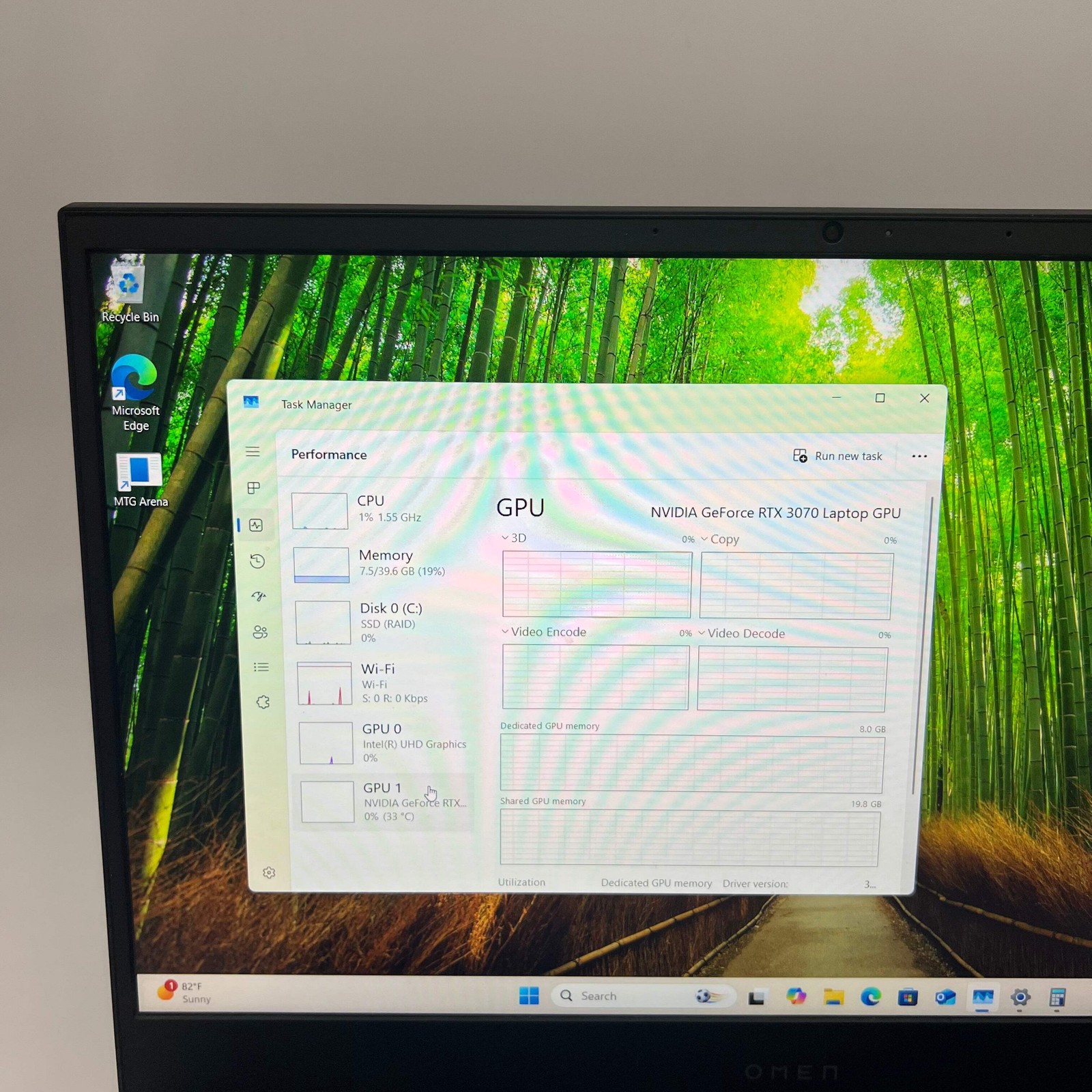Select the Performance page icon in sidebar

pos(256,525)
